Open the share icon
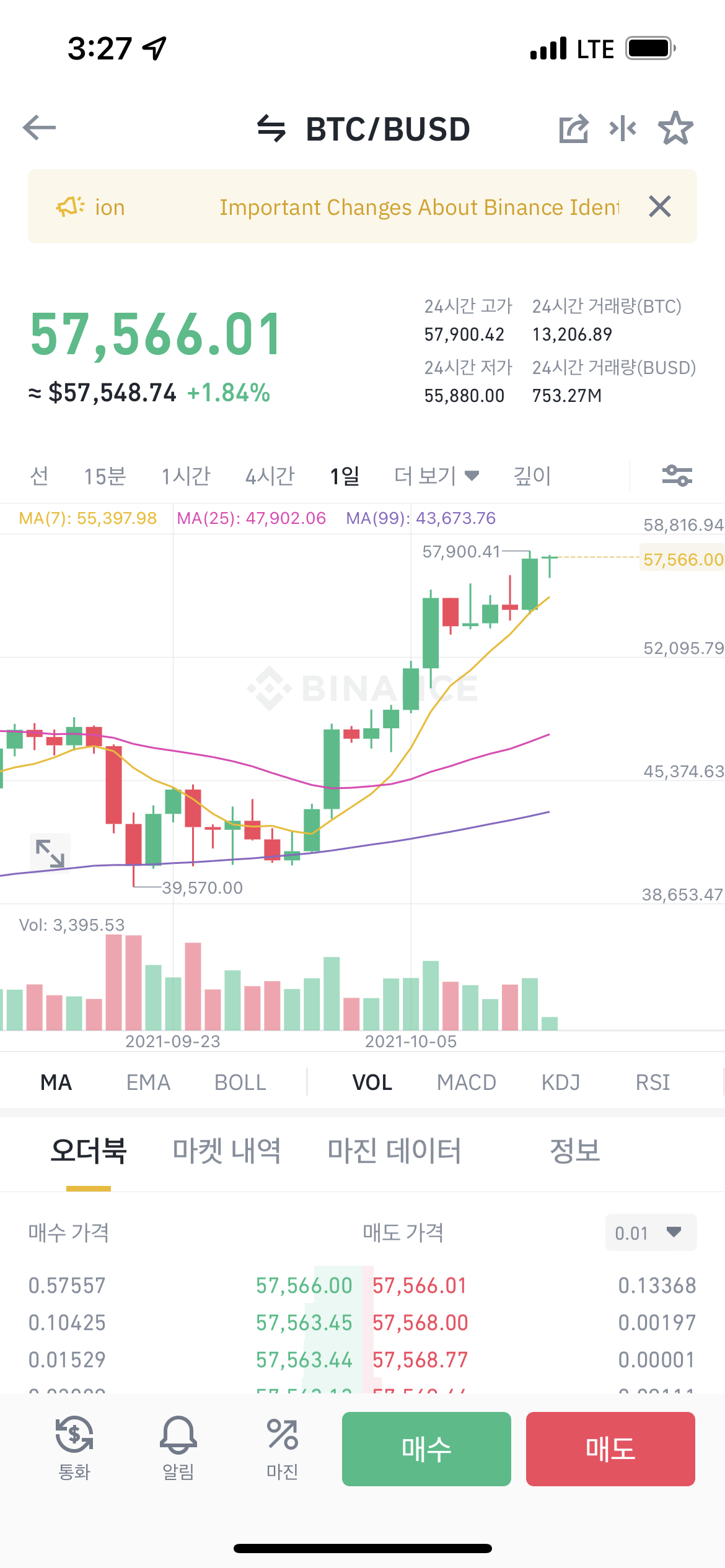Screen dimensions: 725x1568 coord(573,128)
